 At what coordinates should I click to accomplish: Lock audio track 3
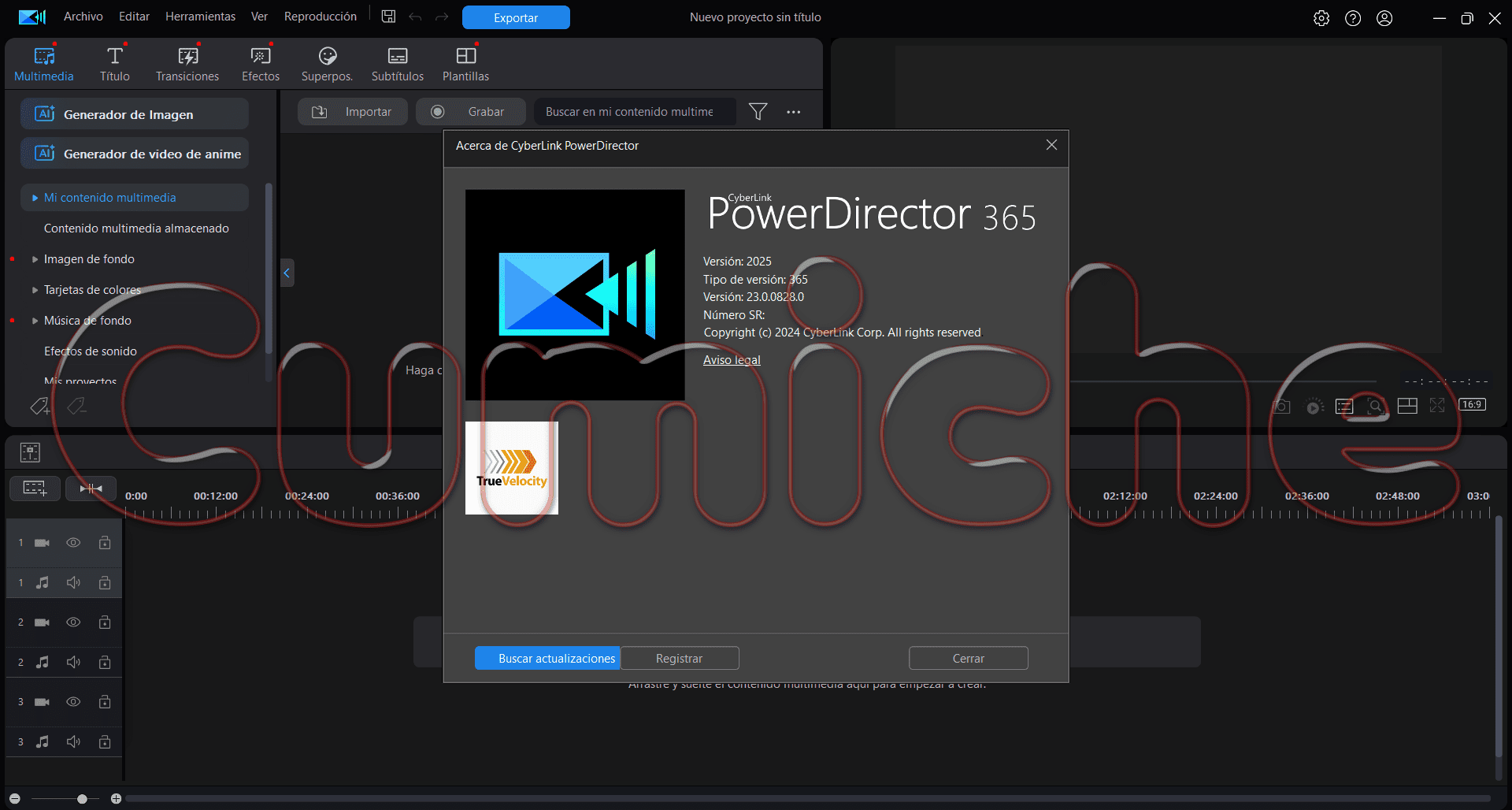coord(105,741)
